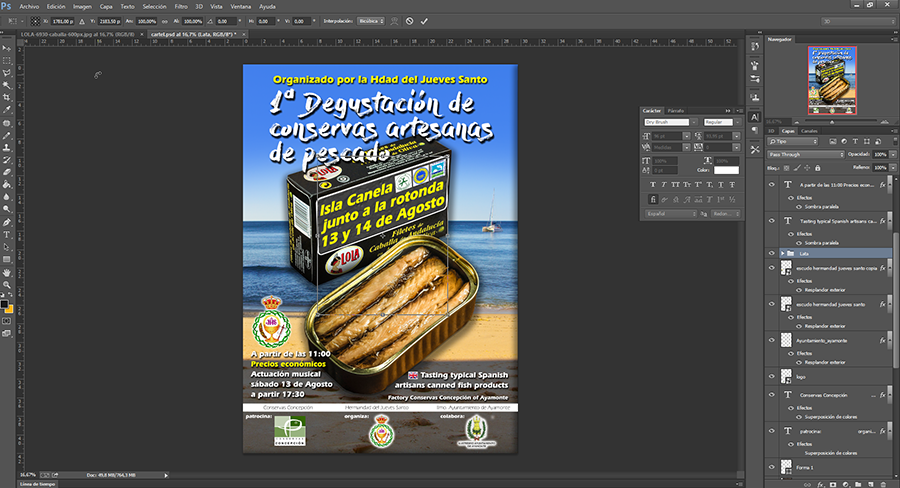
Task: Open the Español language dropdown
Action: (671, 214)
